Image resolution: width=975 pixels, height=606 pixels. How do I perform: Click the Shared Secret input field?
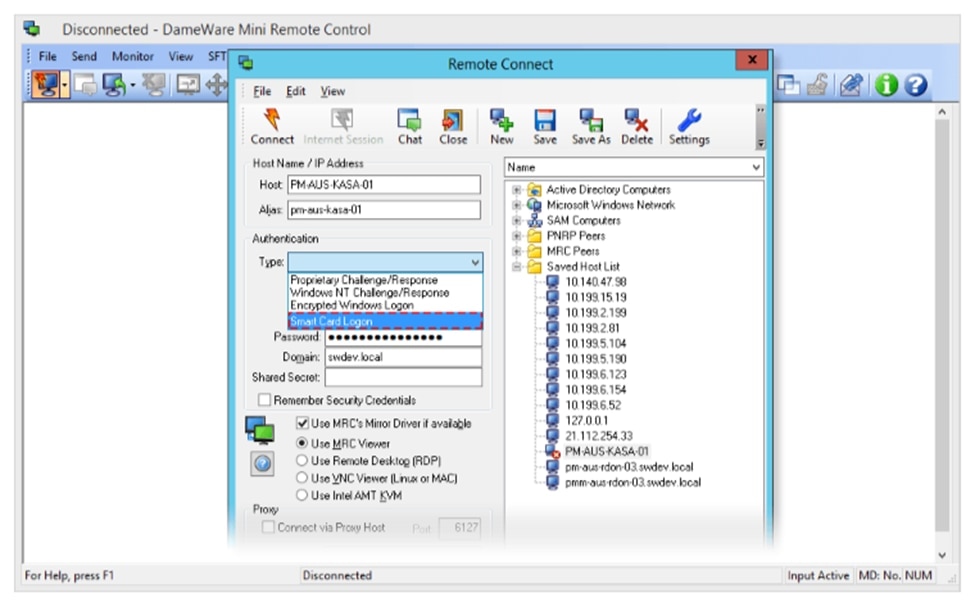point(403,377)
